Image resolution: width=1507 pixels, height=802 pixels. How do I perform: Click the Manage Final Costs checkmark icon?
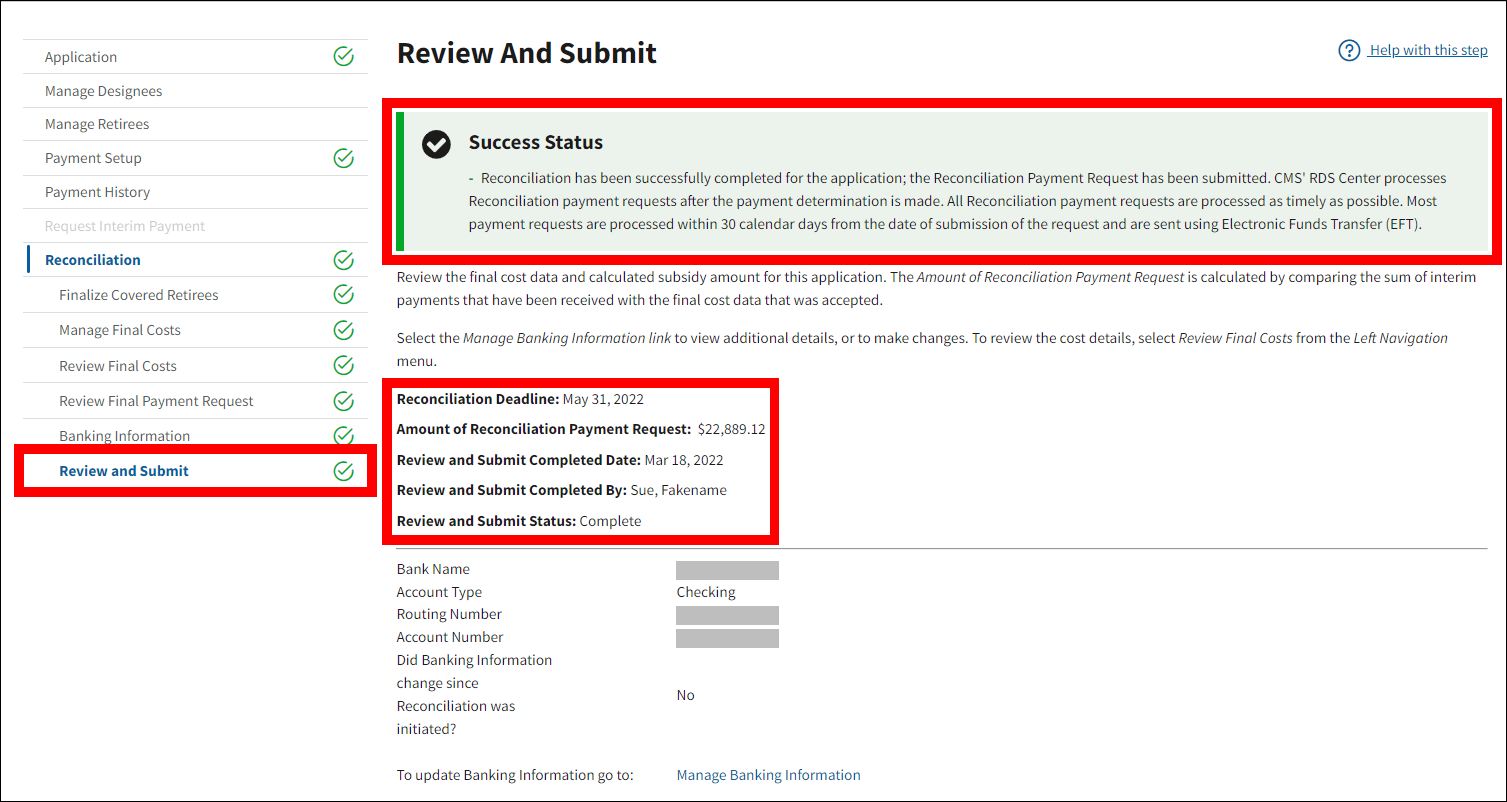(x=343, y=330)
